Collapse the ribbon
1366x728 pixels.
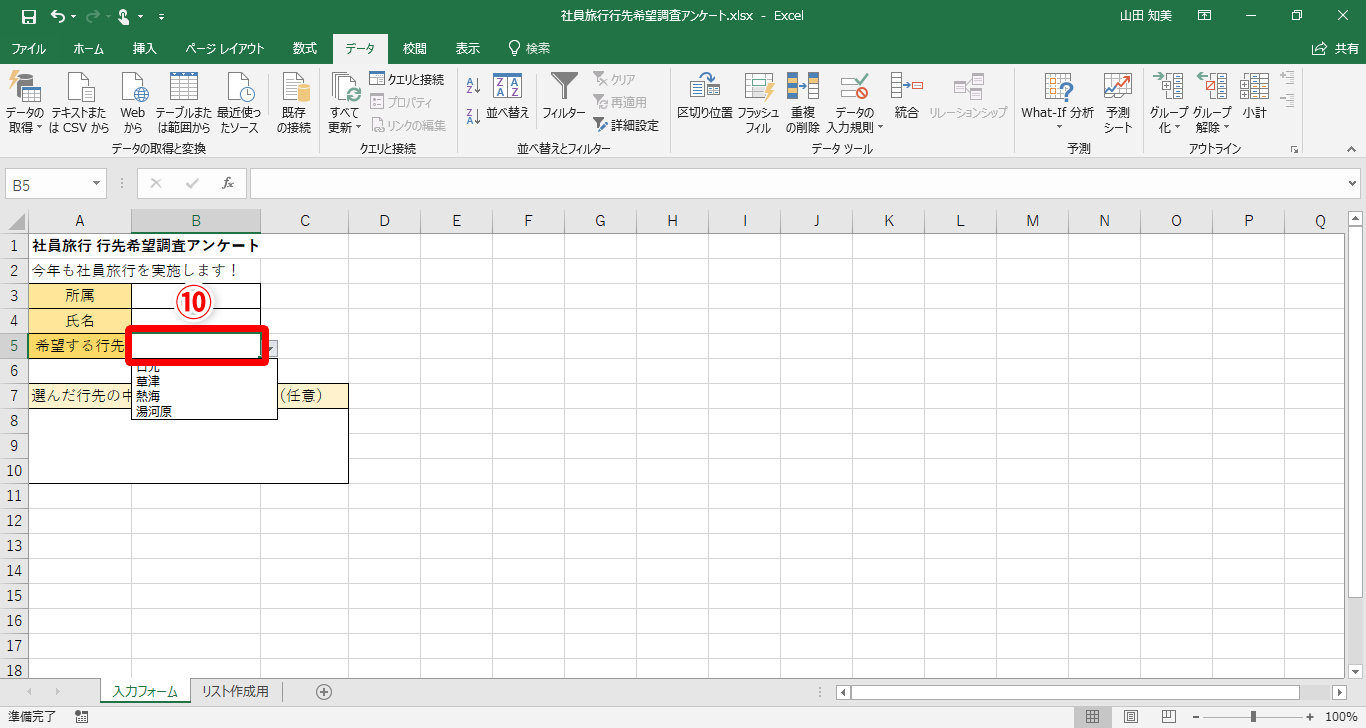(x=1351, y=149)
